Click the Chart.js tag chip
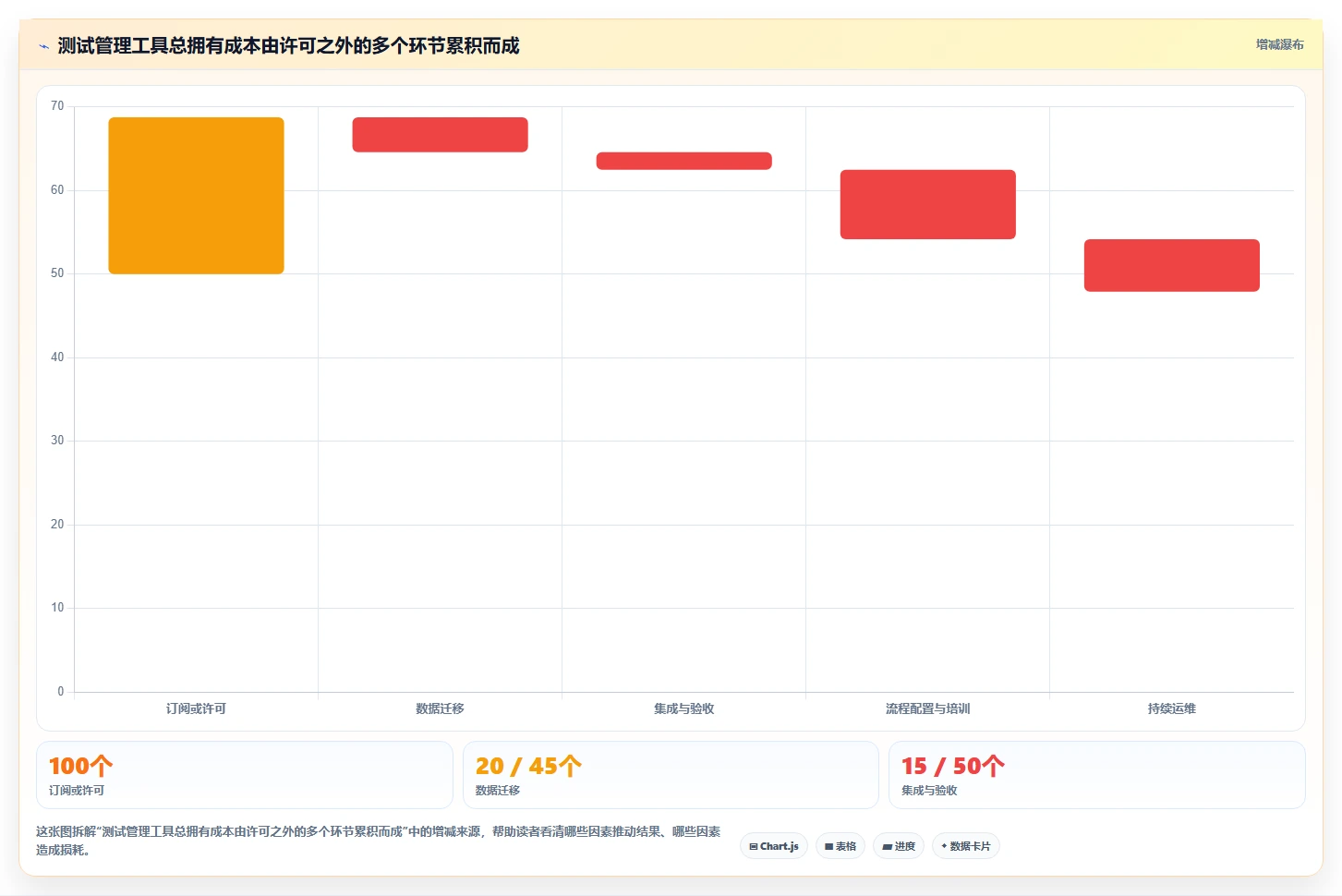1342x896 pixels. click(x=774, y=846)
